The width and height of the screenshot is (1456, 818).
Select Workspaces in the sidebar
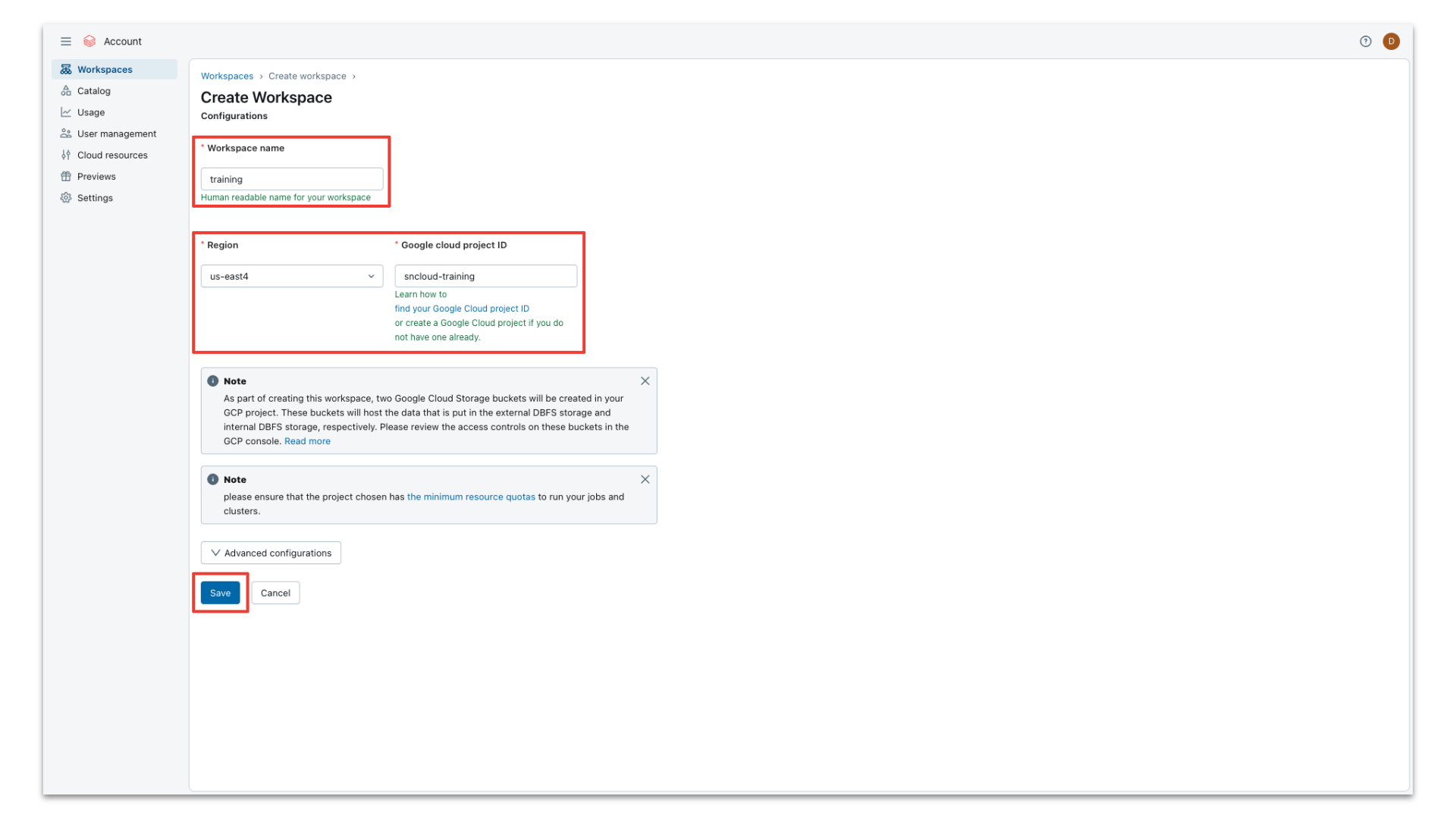click(105, 70)
